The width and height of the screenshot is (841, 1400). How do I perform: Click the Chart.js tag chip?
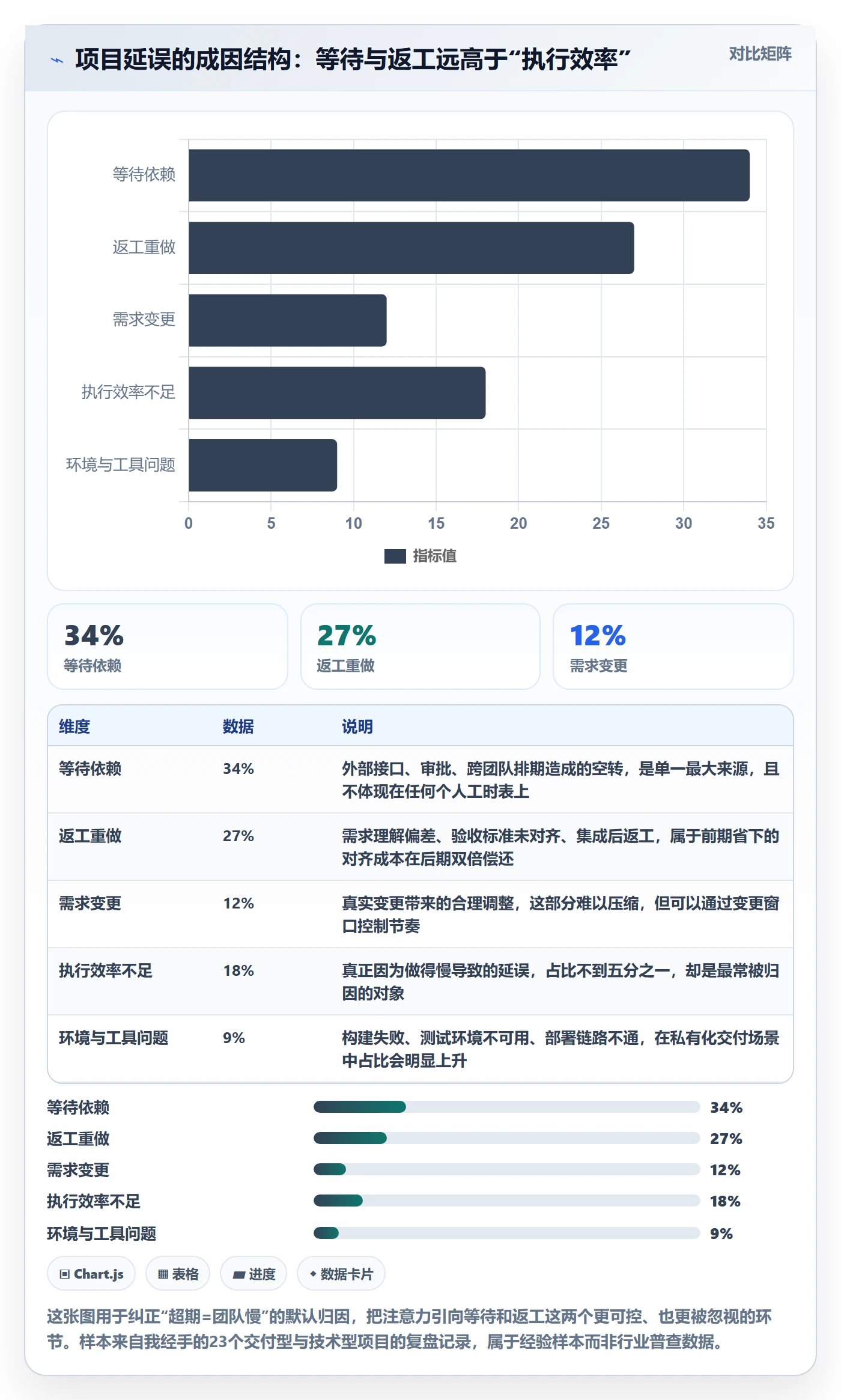pos(91,1273)
